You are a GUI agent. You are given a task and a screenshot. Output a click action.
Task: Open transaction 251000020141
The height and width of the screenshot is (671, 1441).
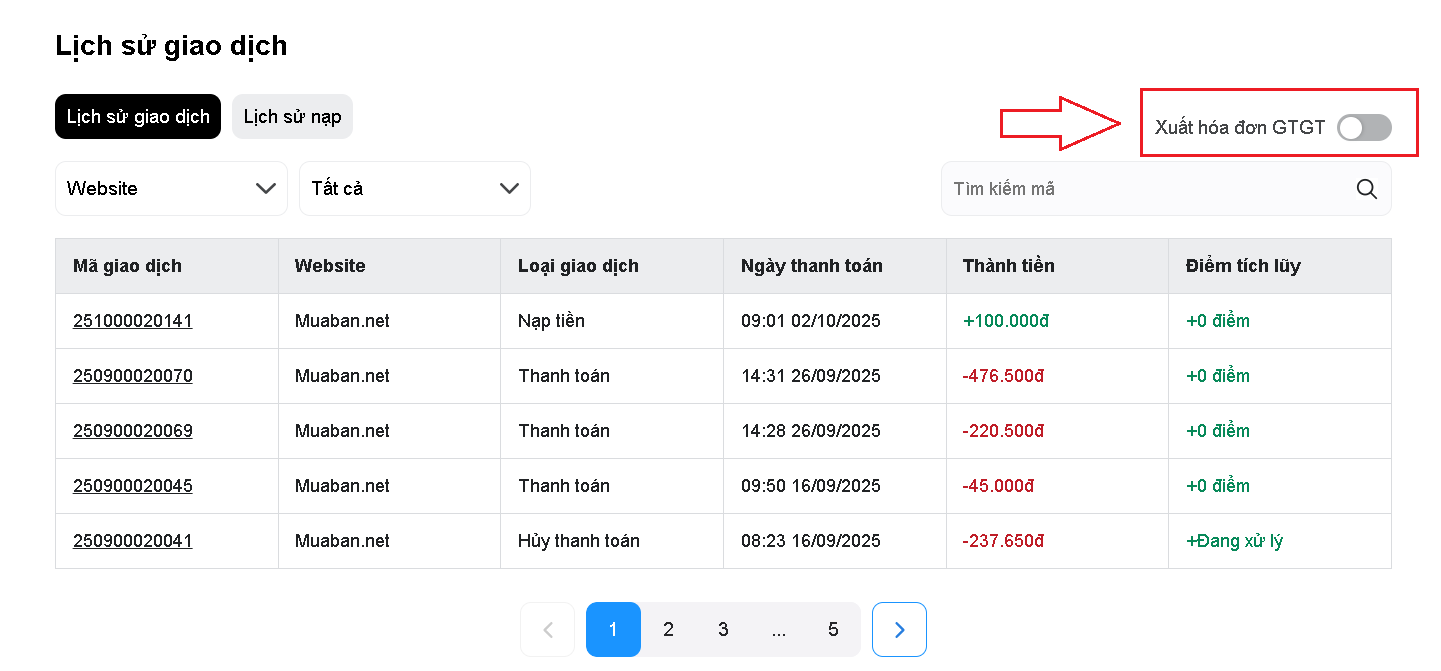click(x=133, y=321)
